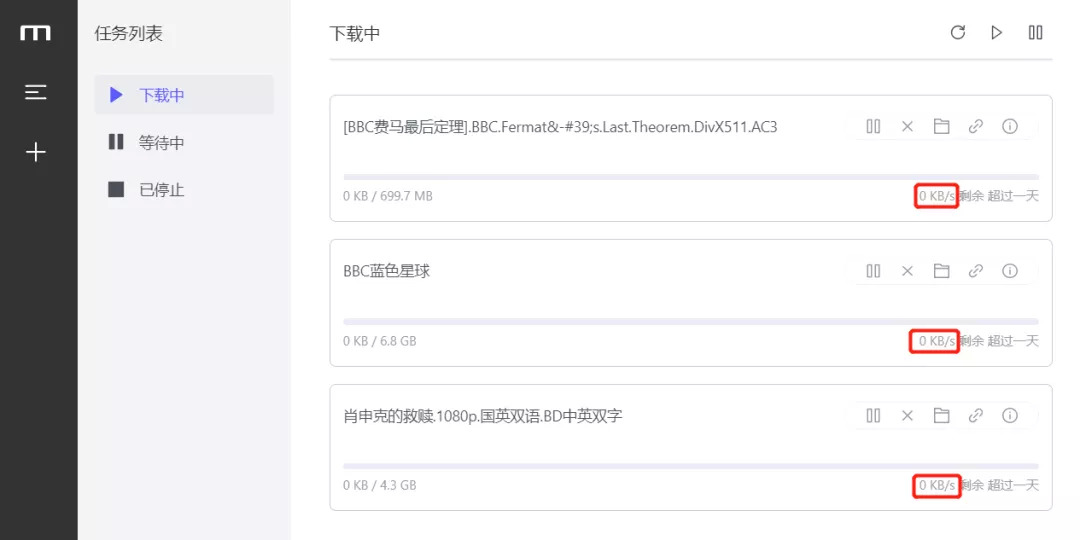This screenshot has height=540, width=1080.
Task: Open folder for BBC蓝色星球 download
Action: (x=941, y=271)
